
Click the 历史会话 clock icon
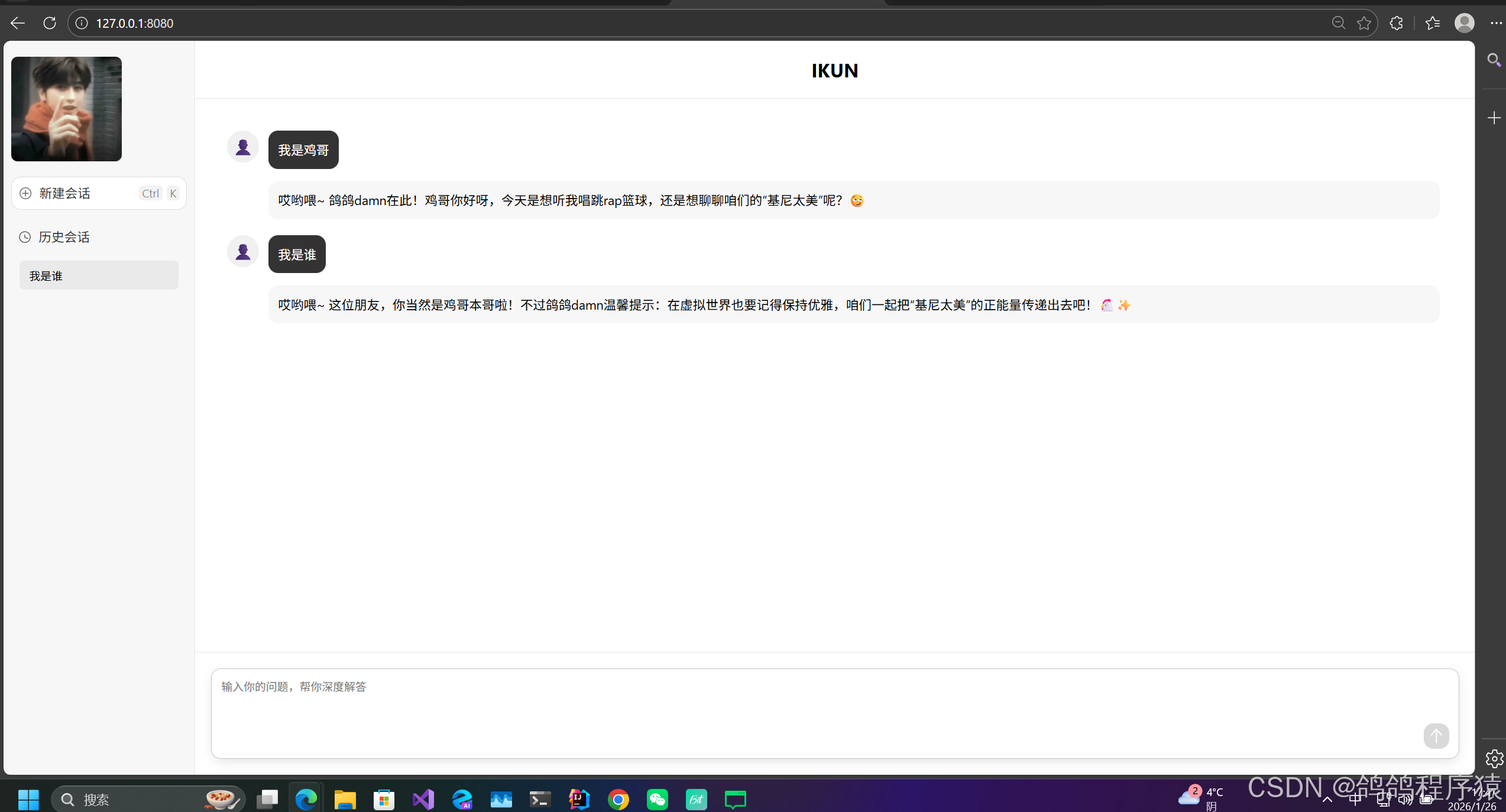tap(25, 237)
